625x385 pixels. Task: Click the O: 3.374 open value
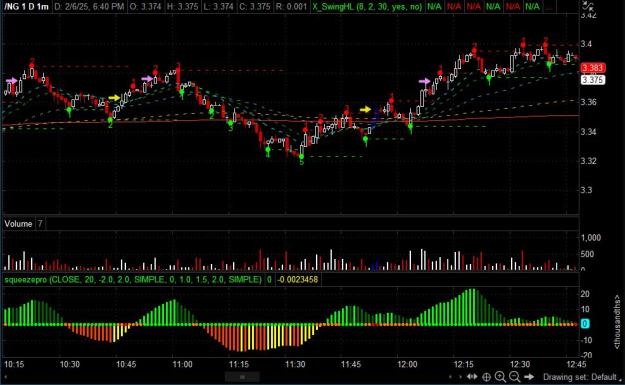(x=145, y=7)
